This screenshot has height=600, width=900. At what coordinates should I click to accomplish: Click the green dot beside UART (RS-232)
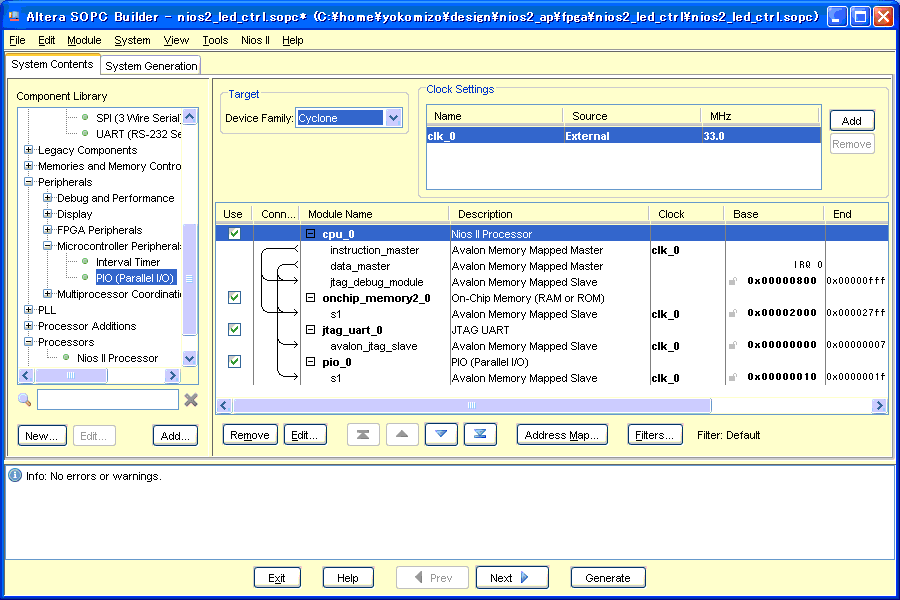pyautogui.click(x=85, y=134)
